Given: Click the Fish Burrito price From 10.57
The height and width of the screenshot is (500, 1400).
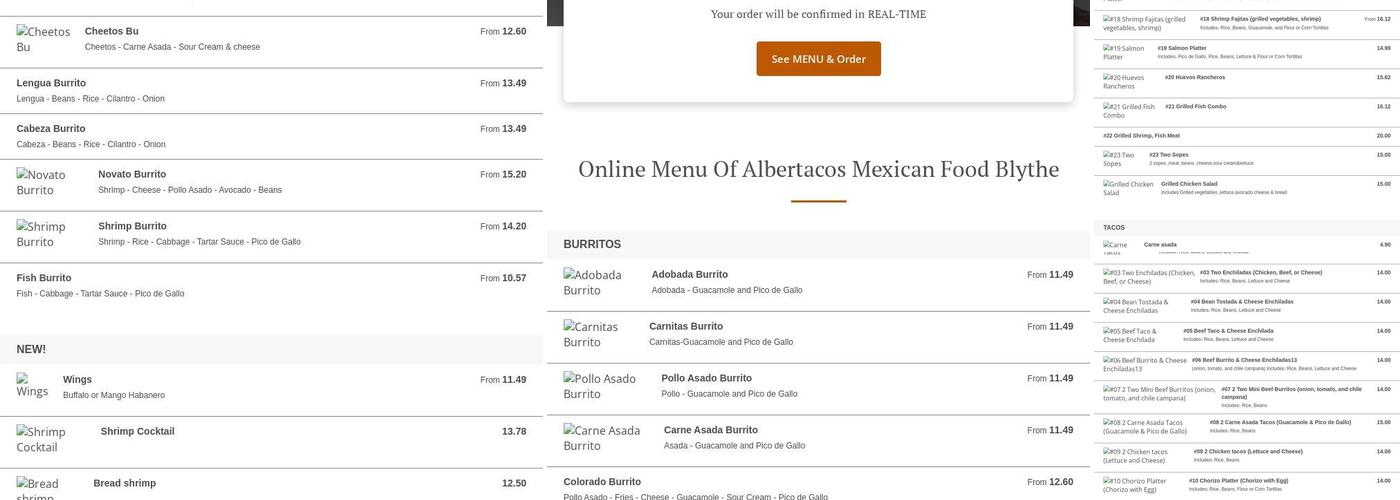Looking at the screenshot, I should (503, 278).
